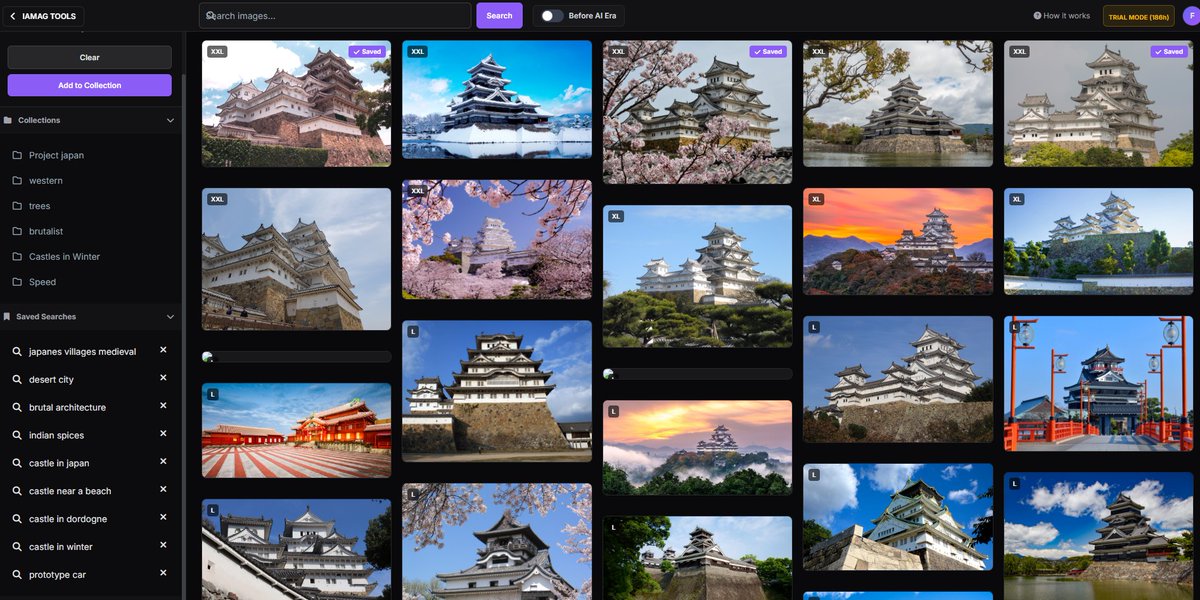Delete the 'brutal architecture' saved search
Viewport: 1200px width, 600px height.
[163, 406]
